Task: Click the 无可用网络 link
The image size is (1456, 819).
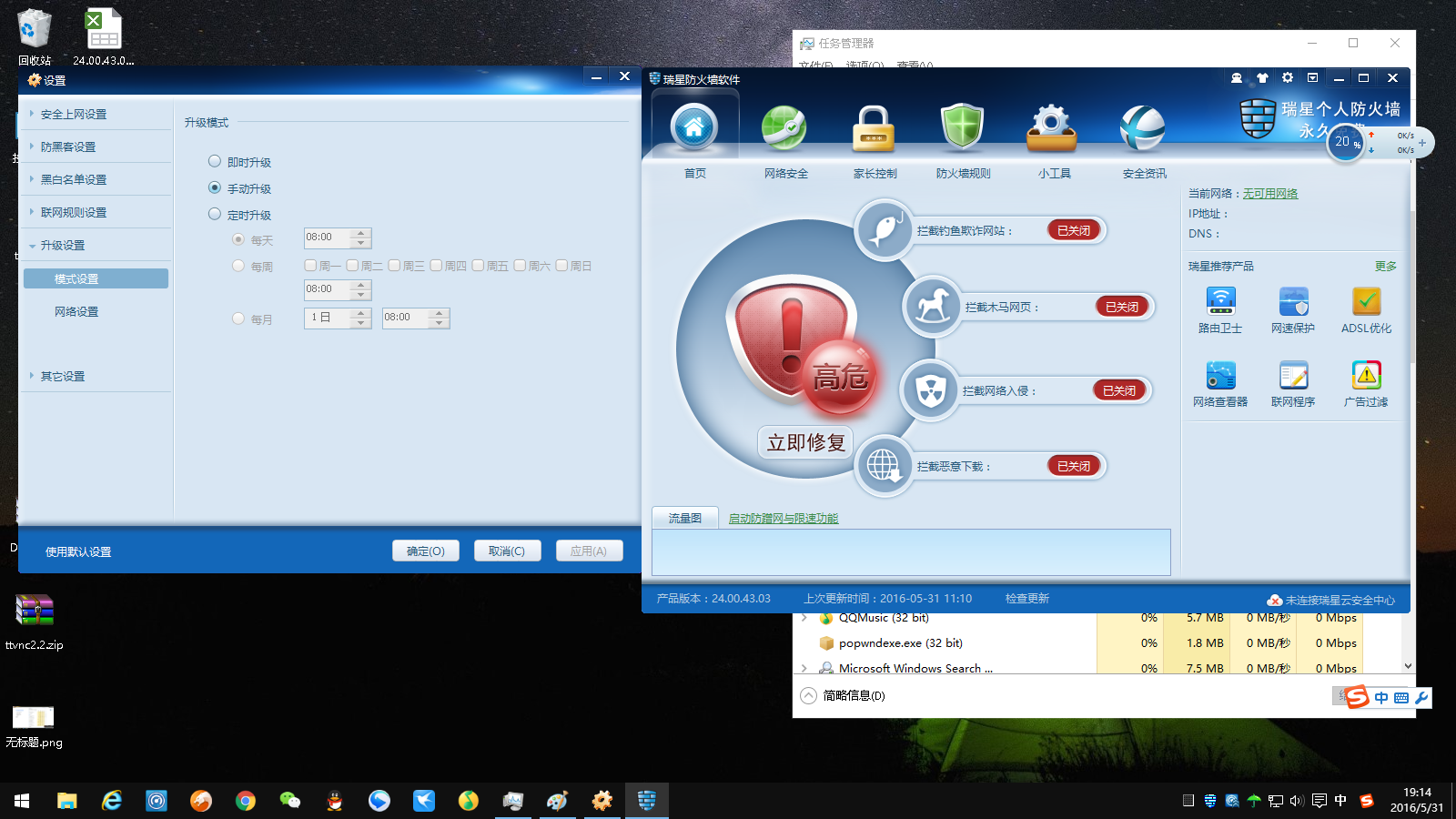Action: (x=1270, y=193)
